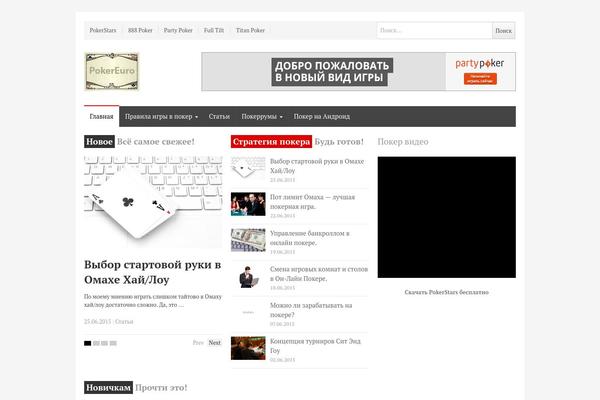Open link Концепция турниров Сит Энд Гоу

pyautogui.click(x=315, y=346)
